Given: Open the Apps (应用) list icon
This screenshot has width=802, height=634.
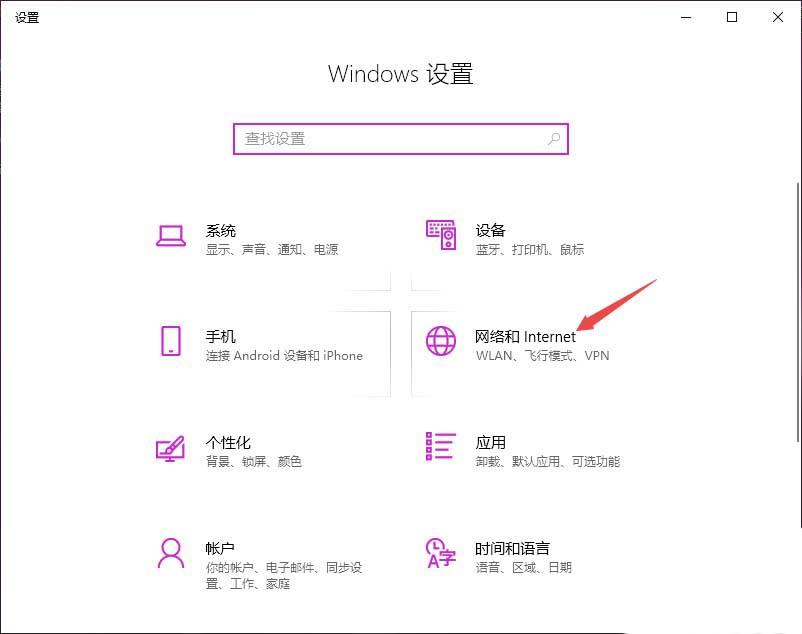Looking at the screenshot, I should point(441,446).
